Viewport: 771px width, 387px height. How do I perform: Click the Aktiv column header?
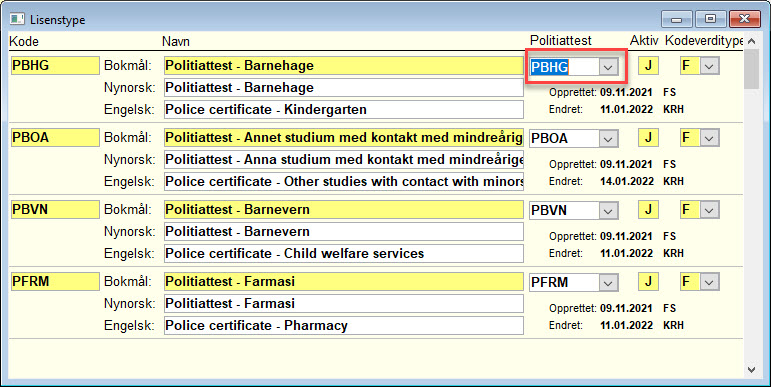click(x=644, y=41)
